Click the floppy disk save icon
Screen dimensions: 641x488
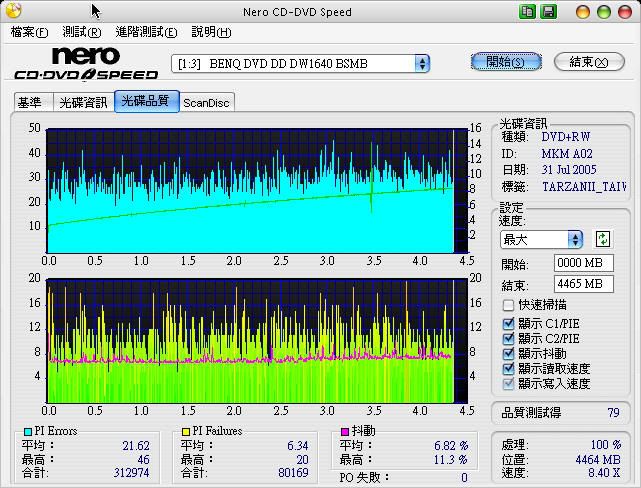point(549,11)
